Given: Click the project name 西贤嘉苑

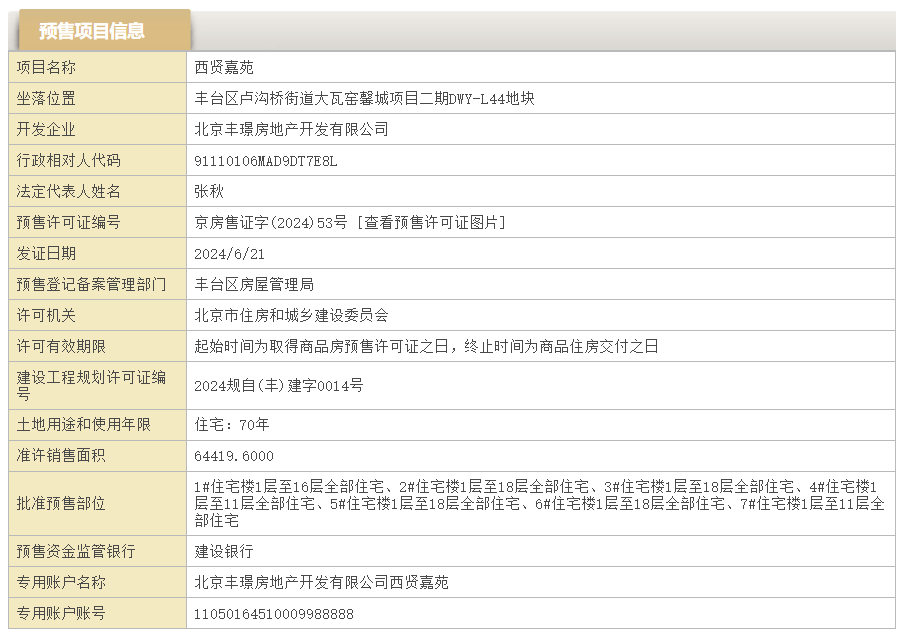Looking at the screenshot, I should pos(224,67).
